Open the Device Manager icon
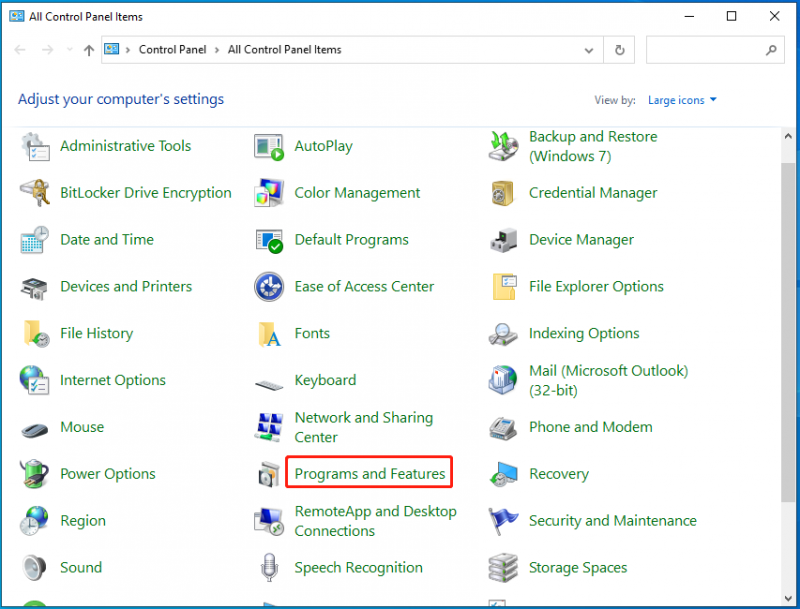The height and width of the screenshot is (609, 800). [x=503, y=240]
